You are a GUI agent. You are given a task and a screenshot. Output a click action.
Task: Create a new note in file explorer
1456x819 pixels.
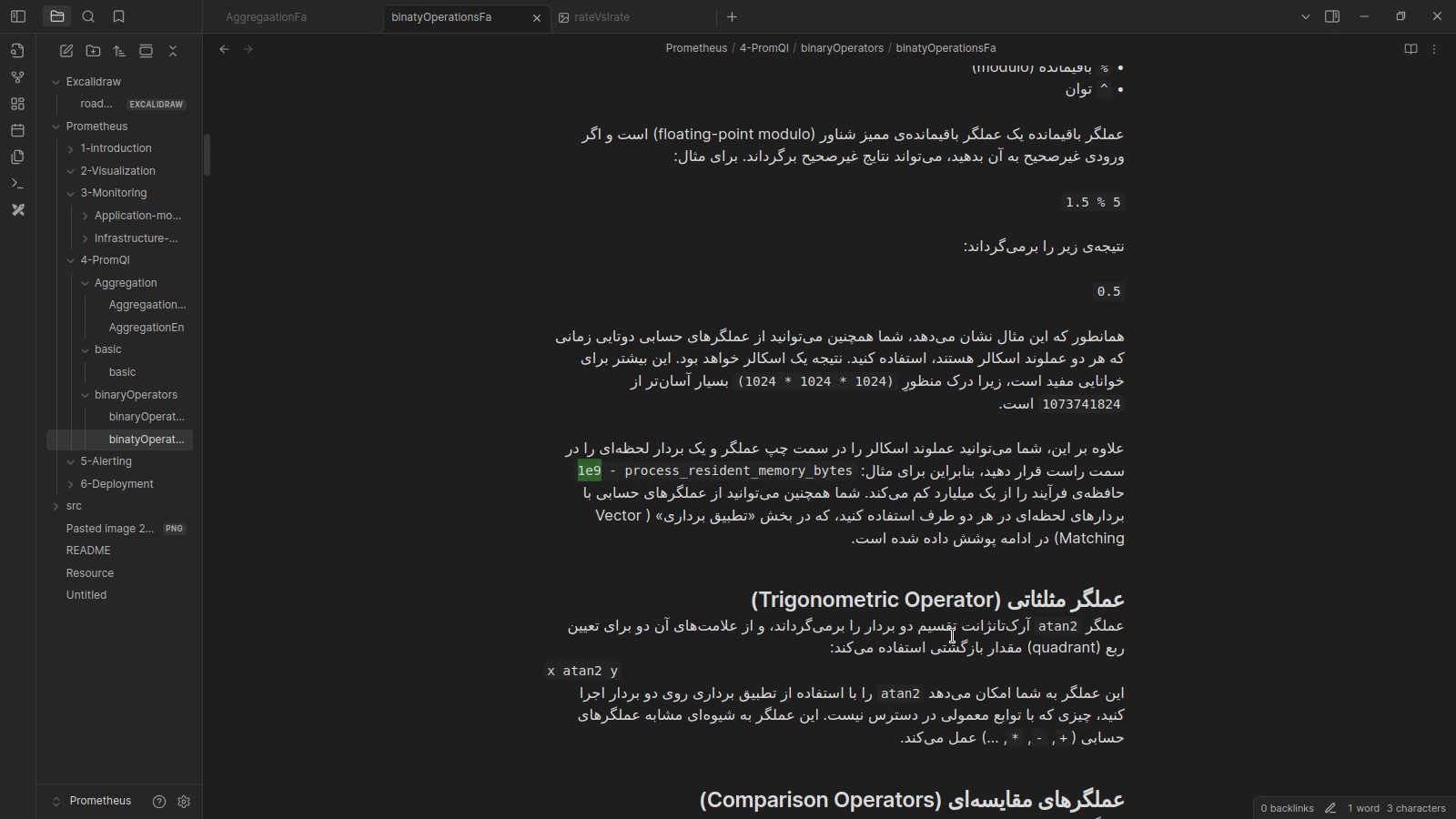[66, 51]
